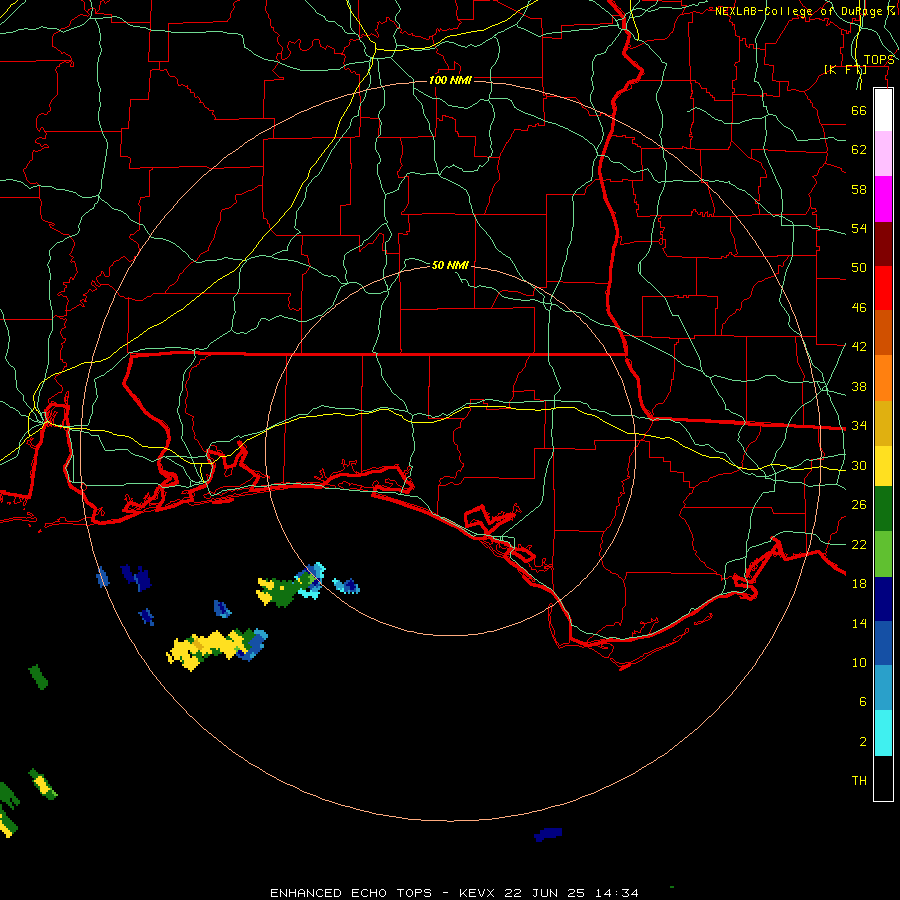Screen dimensions: 900x900
Task: Click the 'K FT' units label
Action: pos(845,70)
